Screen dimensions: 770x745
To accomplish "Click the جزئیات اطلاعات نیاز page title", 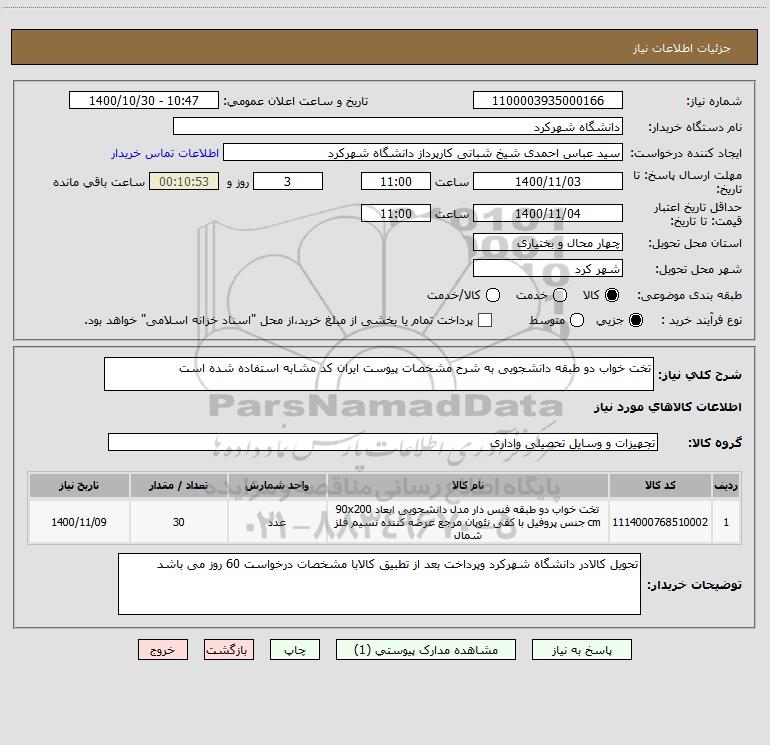I will tap(681, 48).
